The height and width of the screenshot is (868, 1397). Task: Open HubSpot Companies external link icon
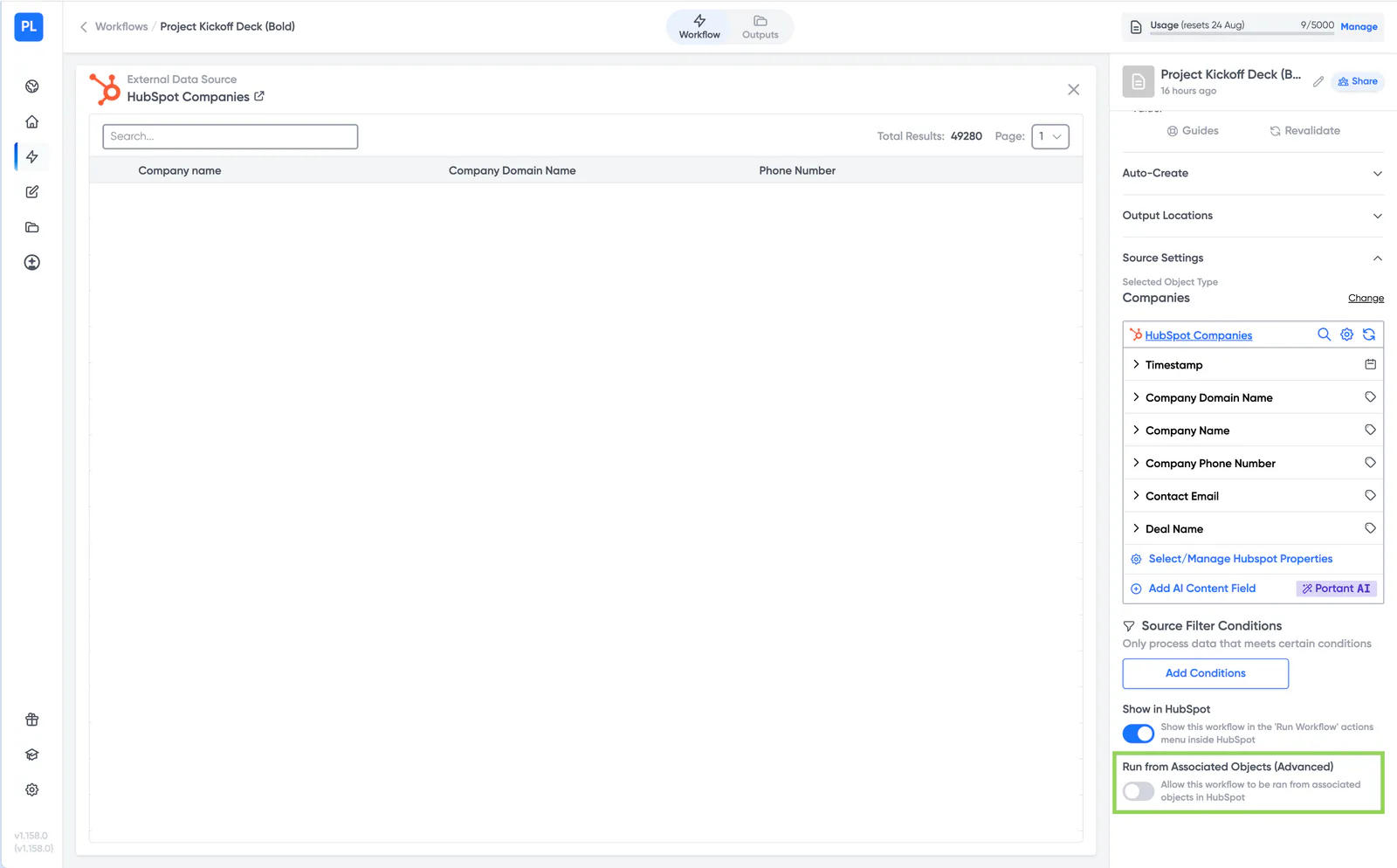pos(259,96)
